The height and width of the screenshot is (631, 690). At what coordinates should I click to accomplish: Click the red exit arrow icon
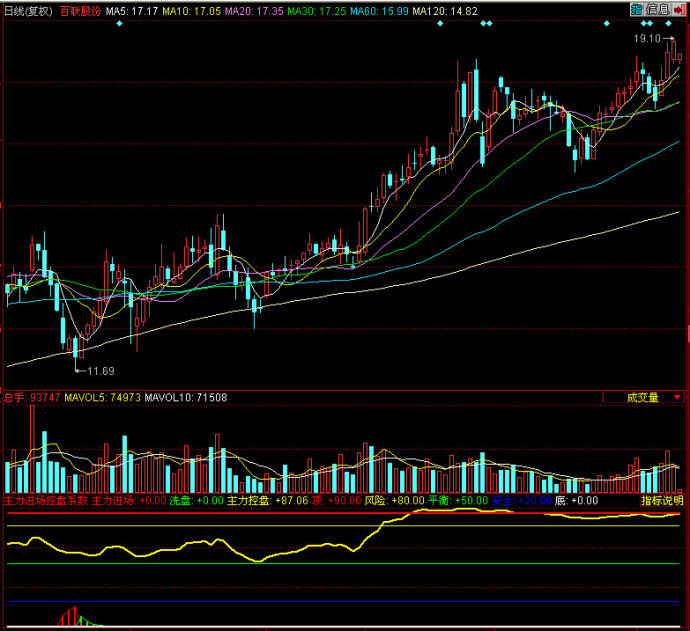click(680, 9)
